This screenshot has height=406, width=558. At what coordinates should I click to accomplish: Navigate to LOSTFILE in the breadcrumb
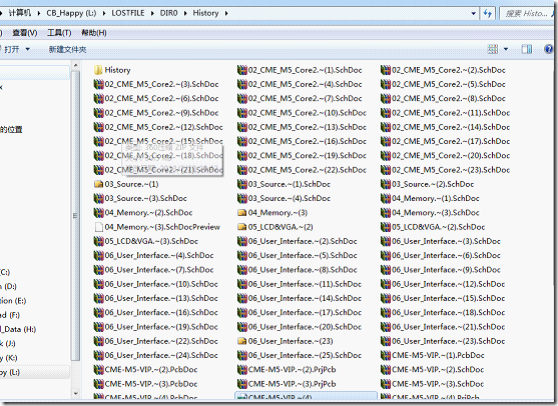click(x=128, y=13)
